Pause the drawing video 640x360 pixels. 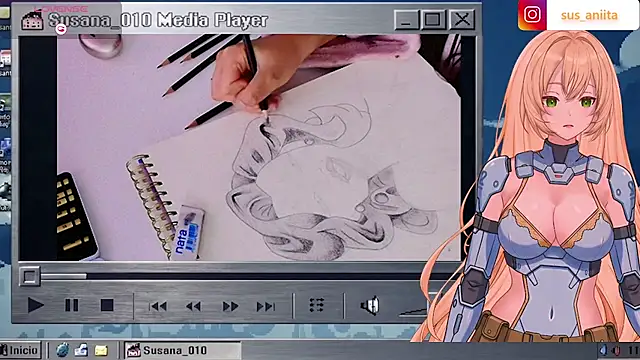(72, 305)
